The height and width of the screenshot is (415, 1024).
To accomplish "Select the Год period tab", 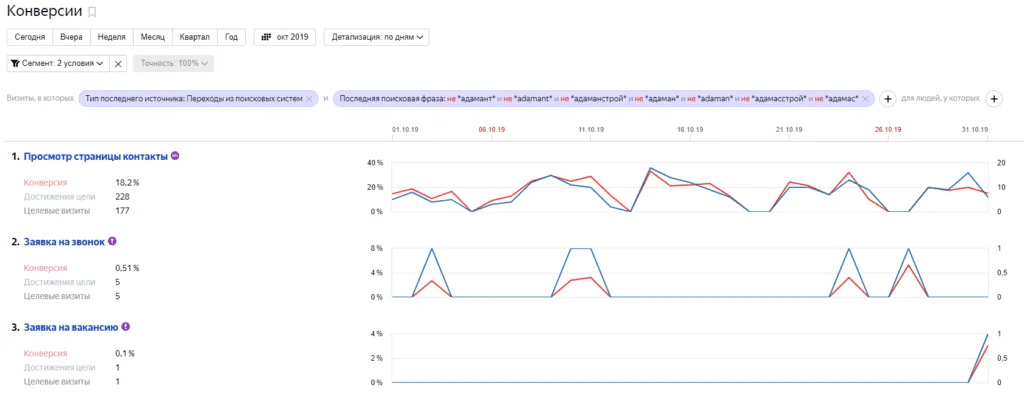I will point(231,37).
